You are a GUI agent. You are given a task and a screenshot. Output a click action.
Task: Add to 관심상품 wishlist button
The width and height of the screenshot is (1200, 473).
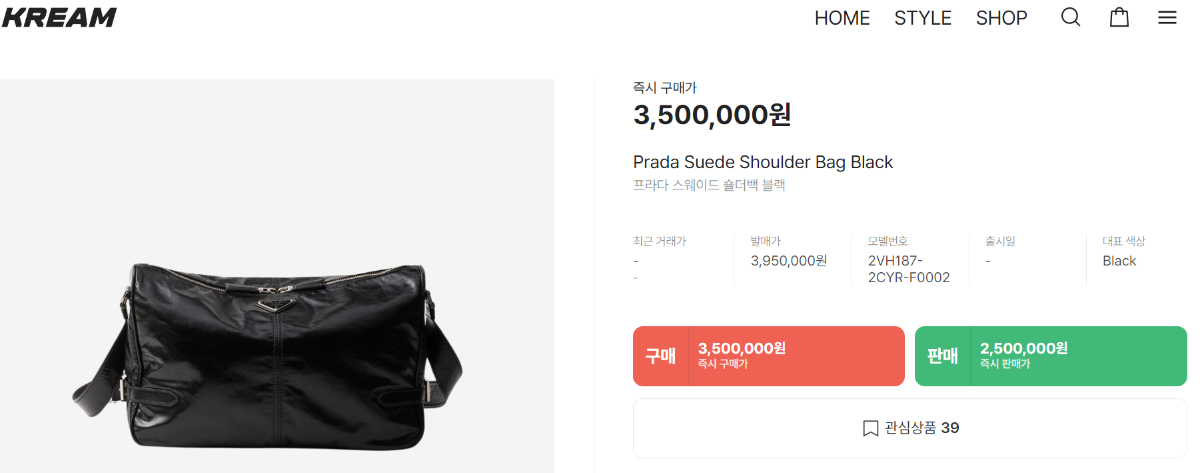pyautogui.click(x=910, y=428)
